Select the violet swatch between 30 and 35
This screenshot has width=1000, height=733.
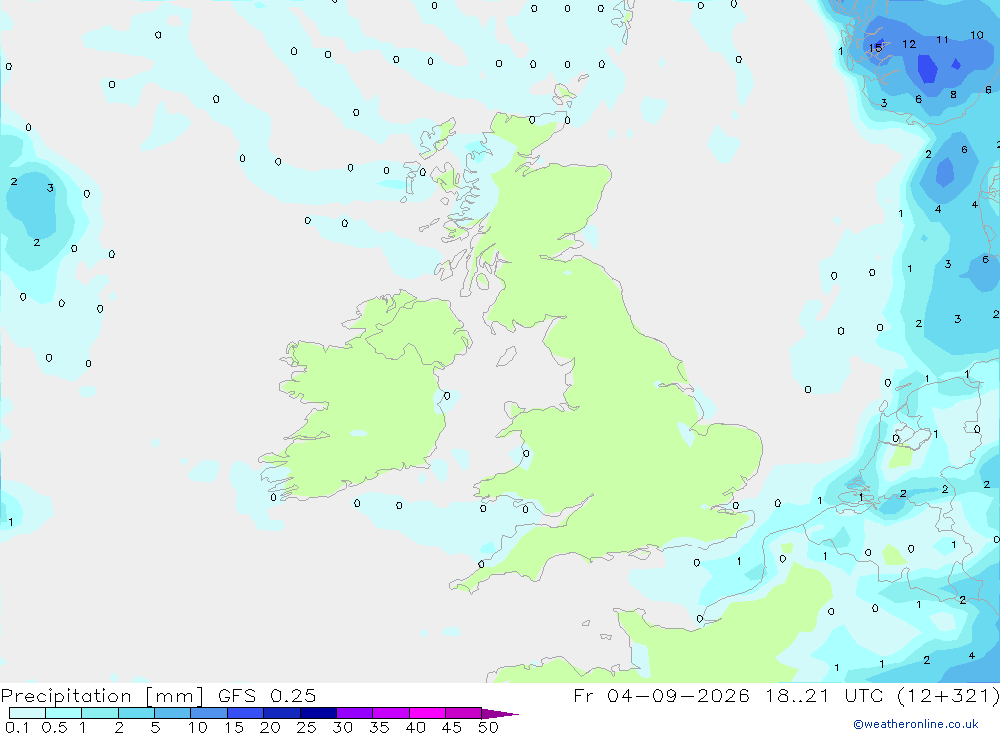tap(354, 713)
